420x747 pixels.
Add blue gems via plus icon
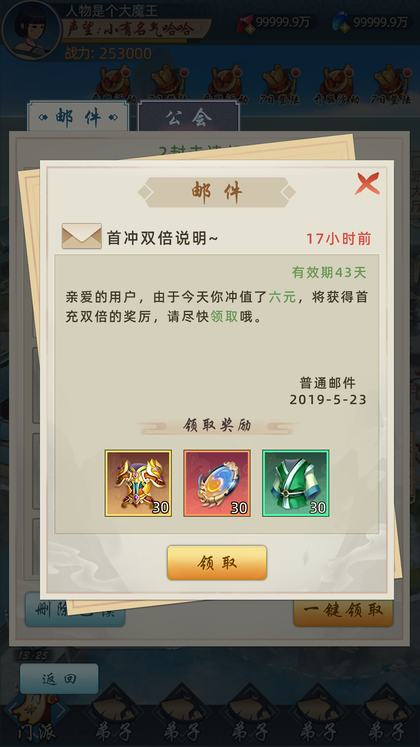pos(344,27)
